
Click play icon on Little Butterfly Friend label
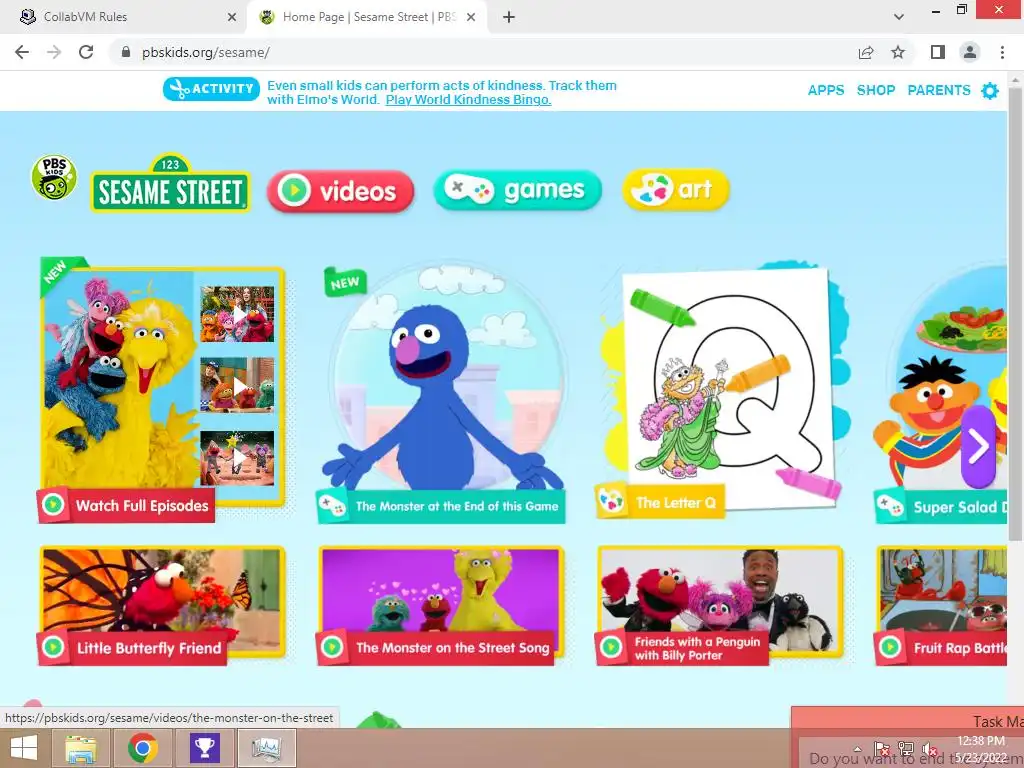pos(53,647)
